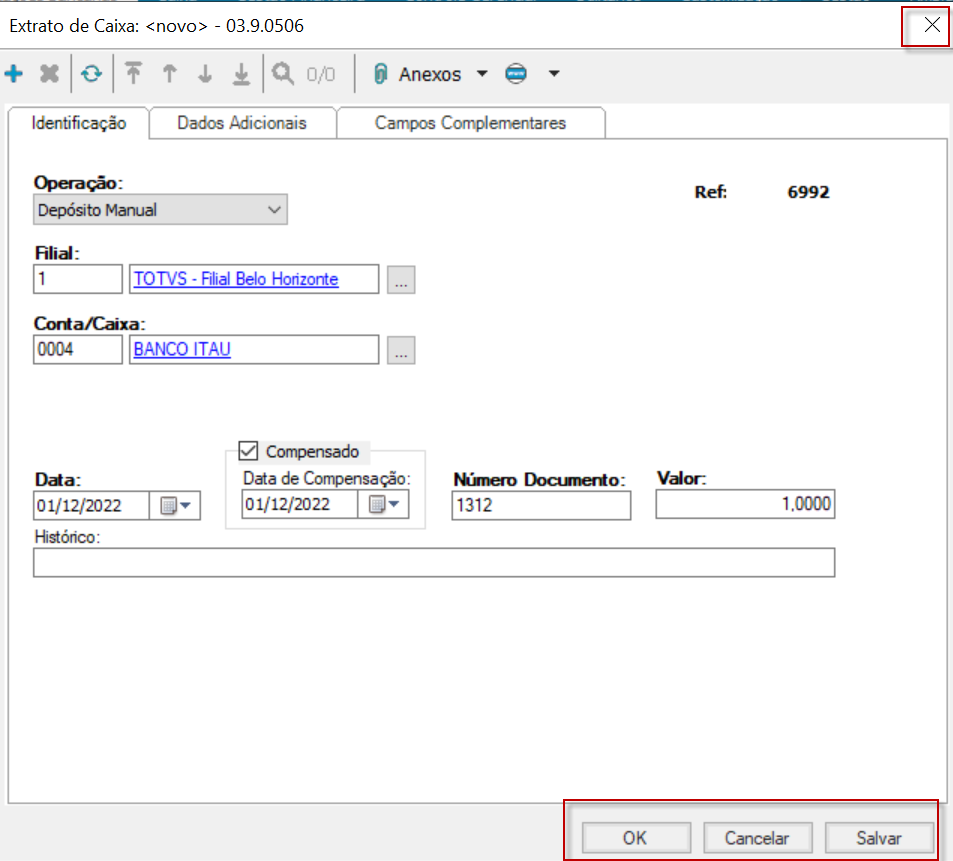Viewport: 953px width, 861px height.
Task: Click the Anexos paperclip button
Action: 418,74
